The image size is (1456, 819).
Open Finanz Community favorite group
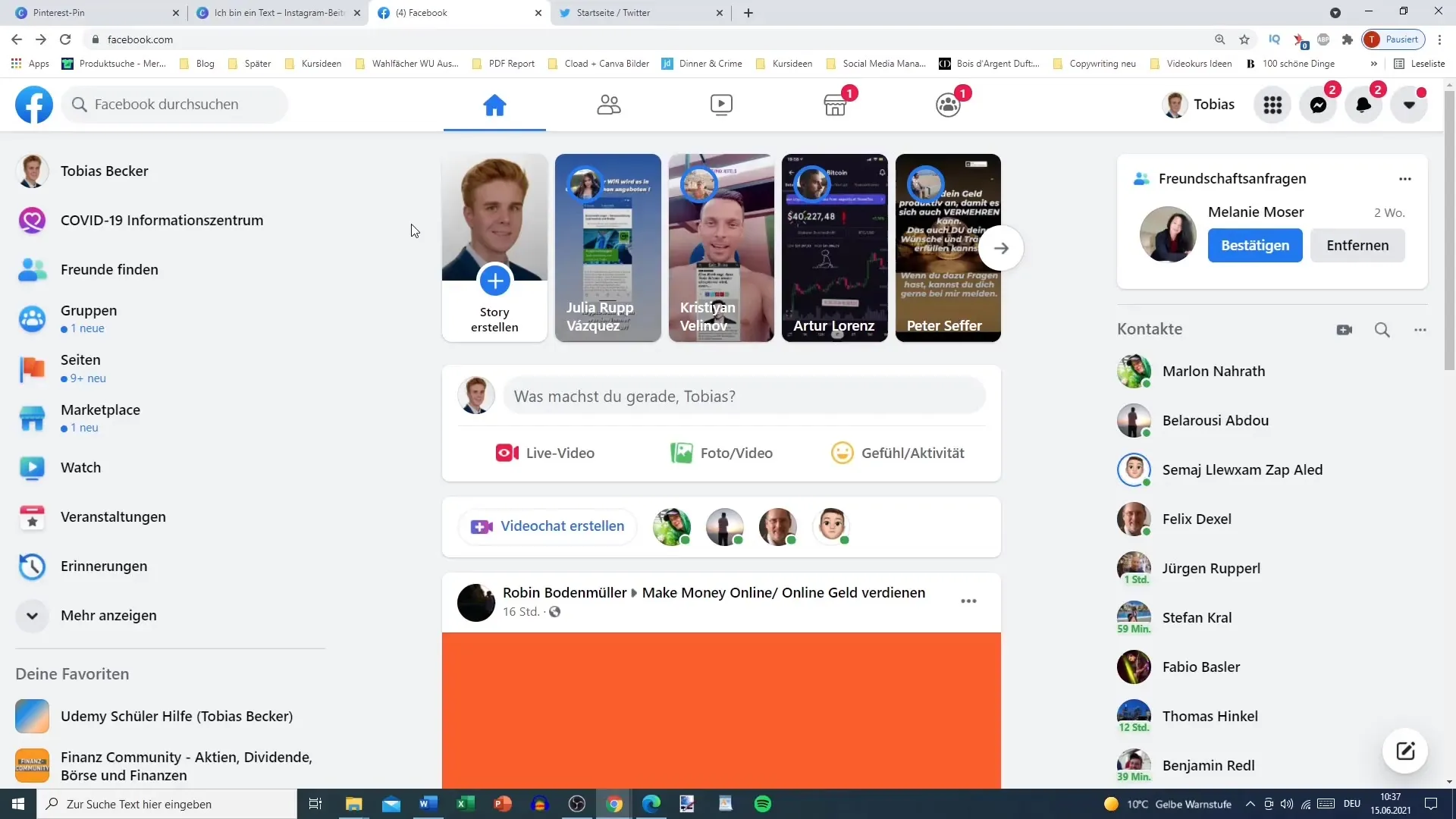click(x=171, y=766)
